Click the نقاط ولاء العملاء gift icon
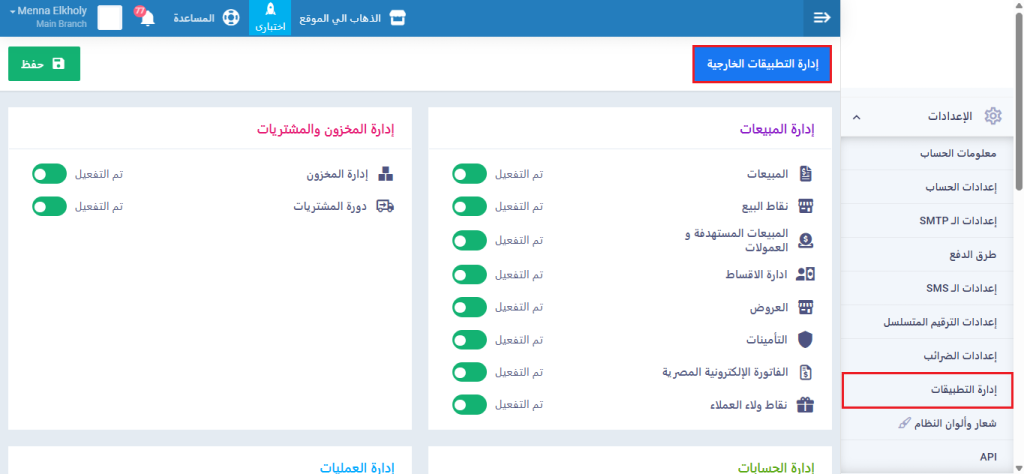1024x474 pixels. (x=805, y=405)
